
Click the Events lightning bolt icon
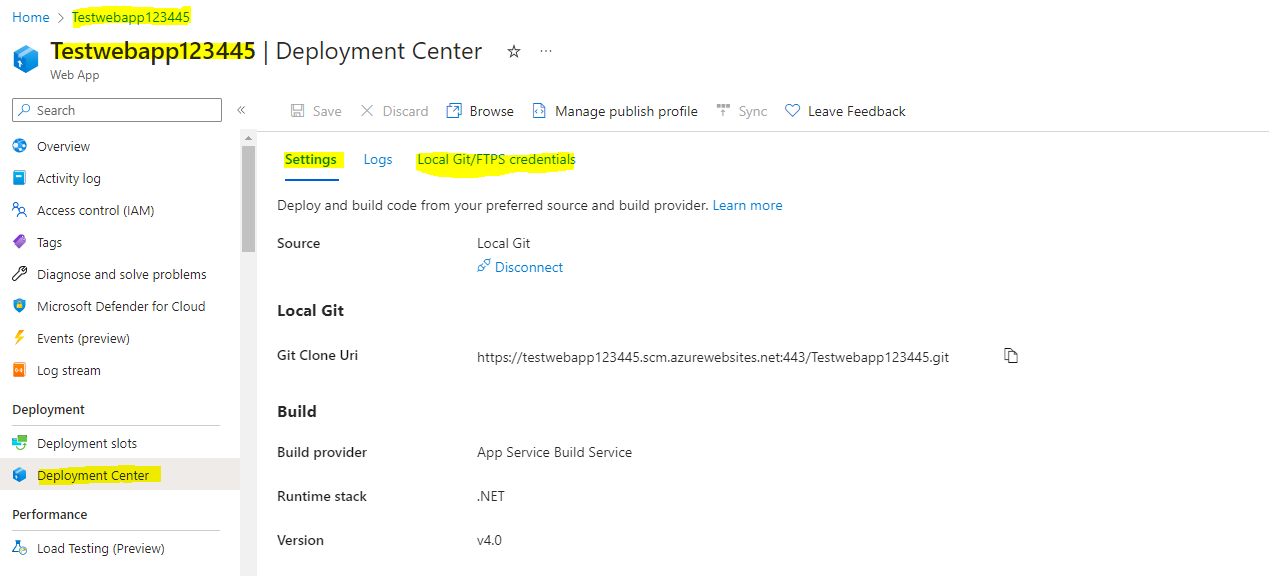19,338
